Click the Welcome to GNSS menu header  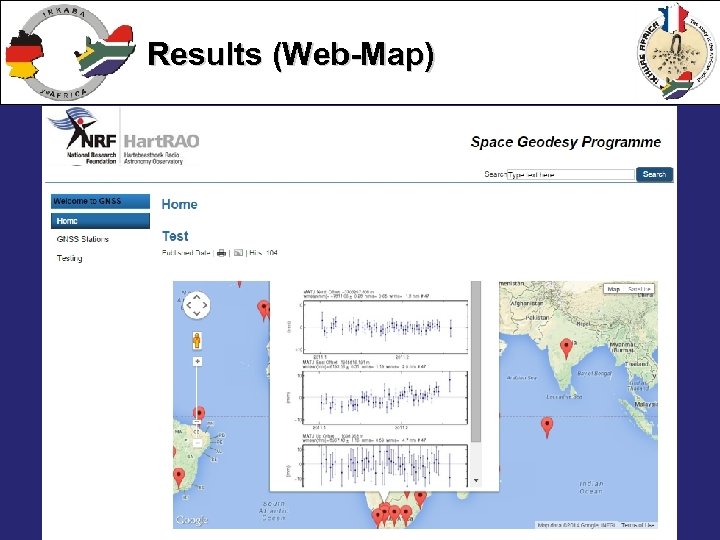click(100, 201)
